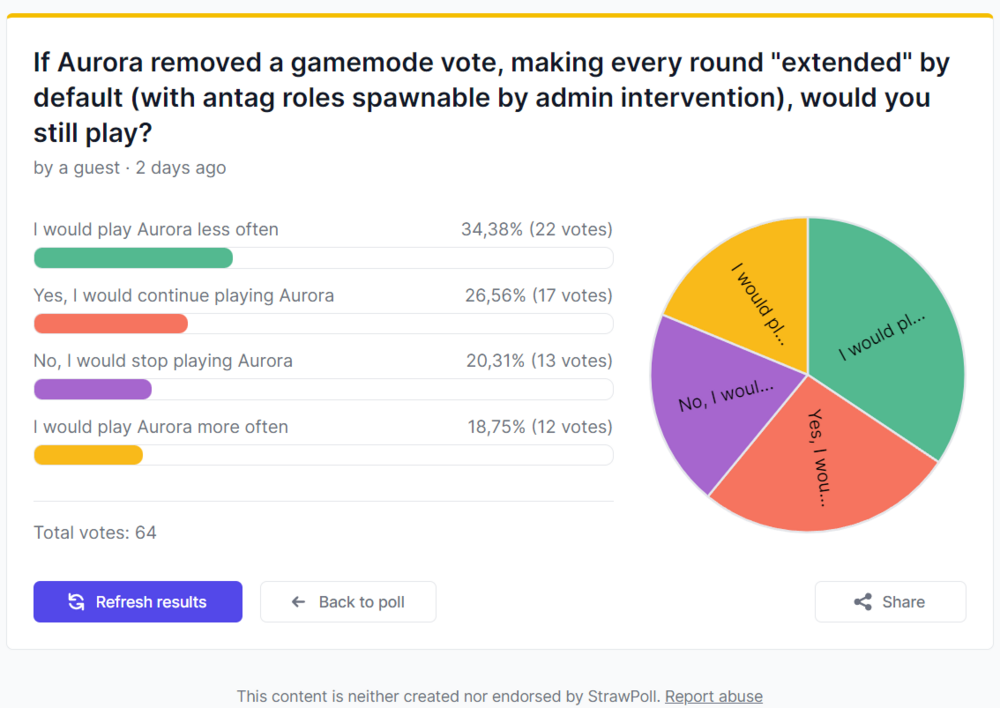Image resolution: width=1000 pixels, height=708 pixels.
Task: Click 'No, I would stop playing Aurora' label
Action: (x=163, y=360)
